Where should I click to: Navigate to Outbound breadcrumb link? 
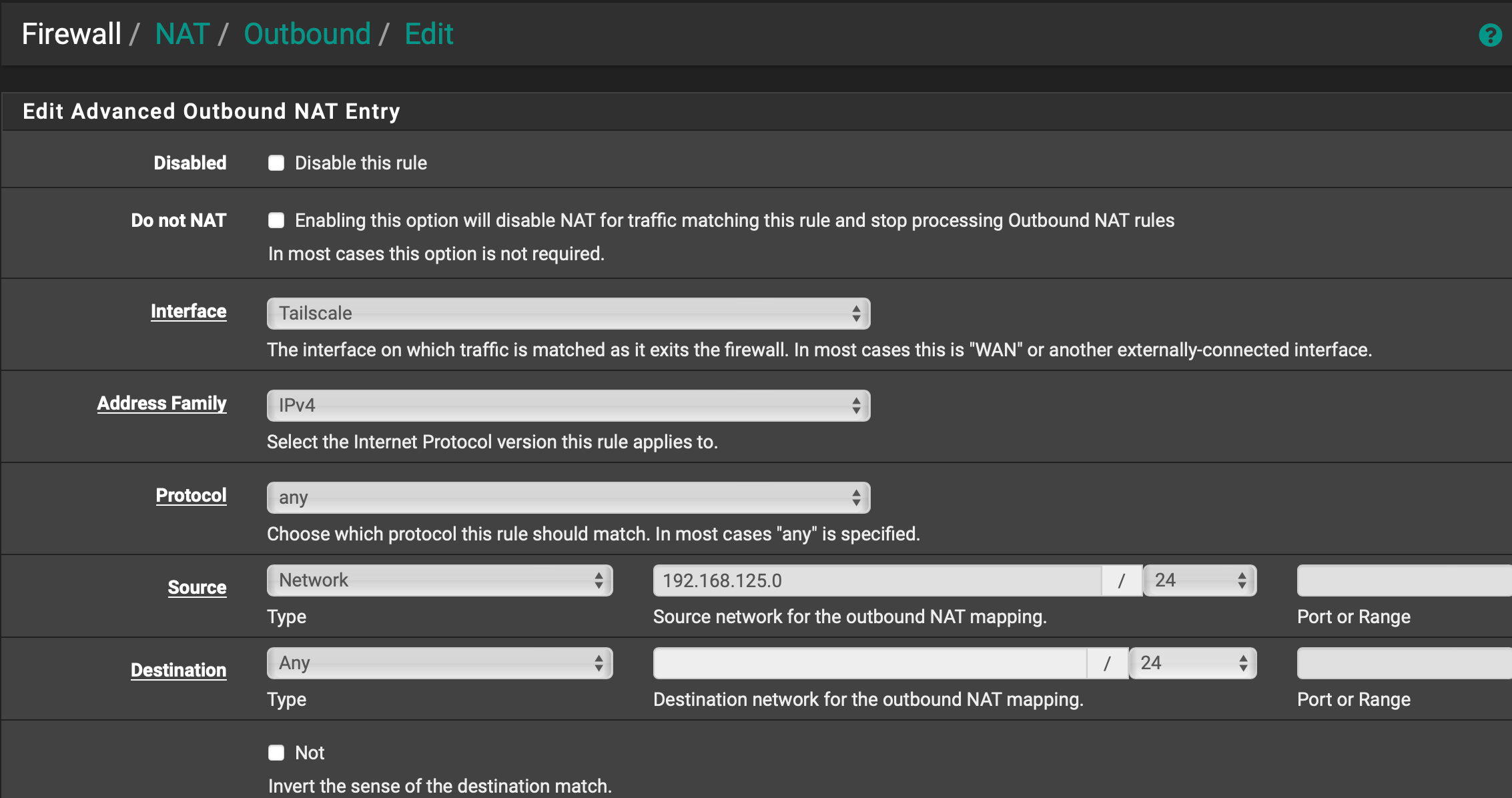point(307,34)
